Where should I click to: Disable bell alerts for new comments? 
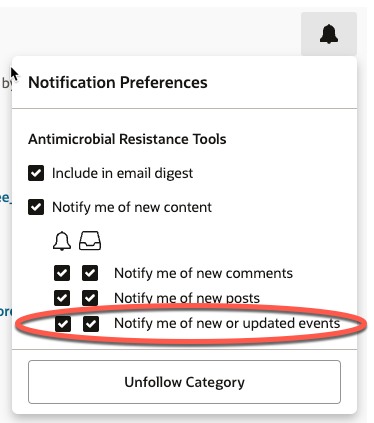(62, 273)
